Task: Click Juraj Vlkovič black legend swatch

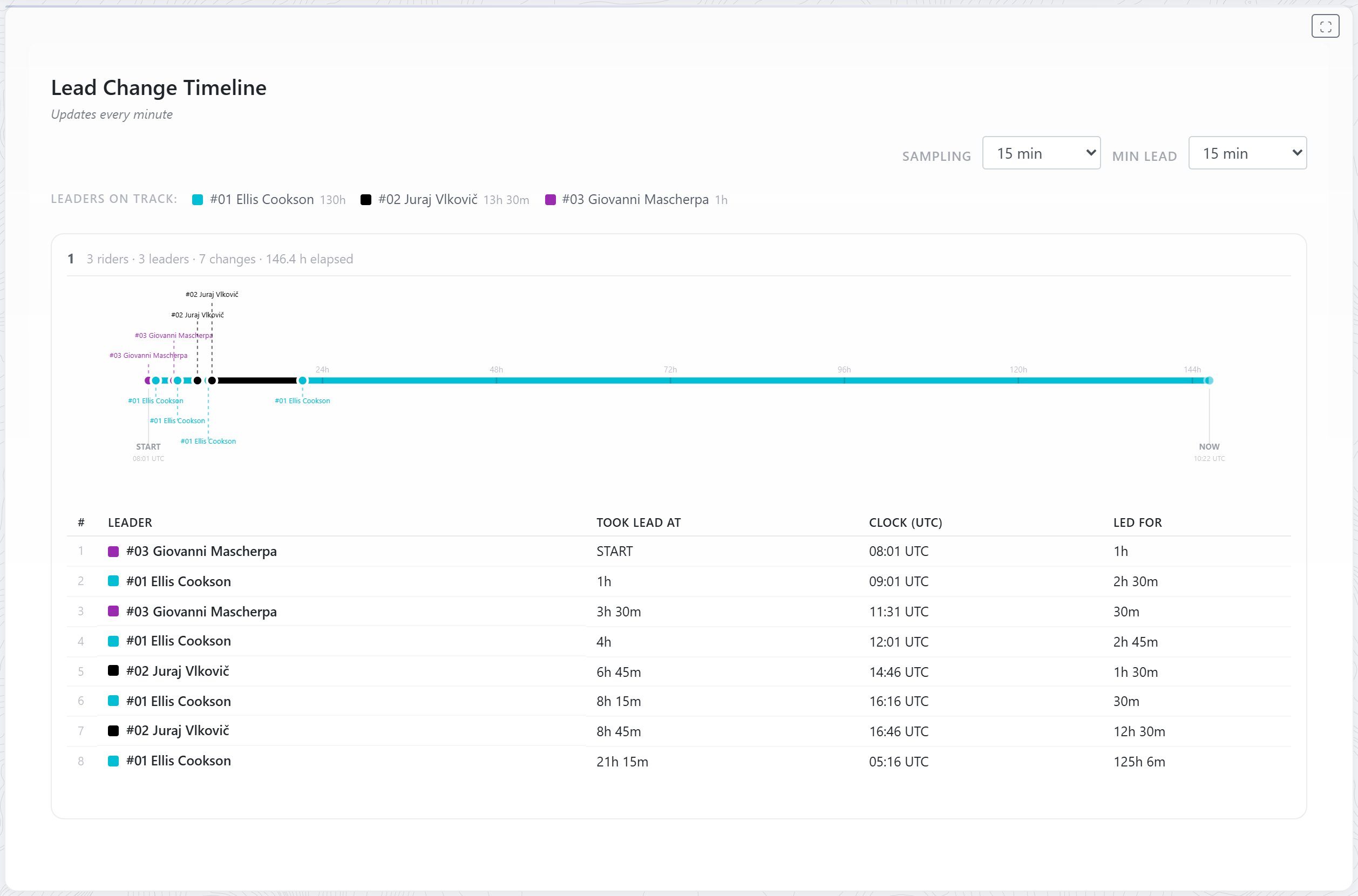Action: 366,200
